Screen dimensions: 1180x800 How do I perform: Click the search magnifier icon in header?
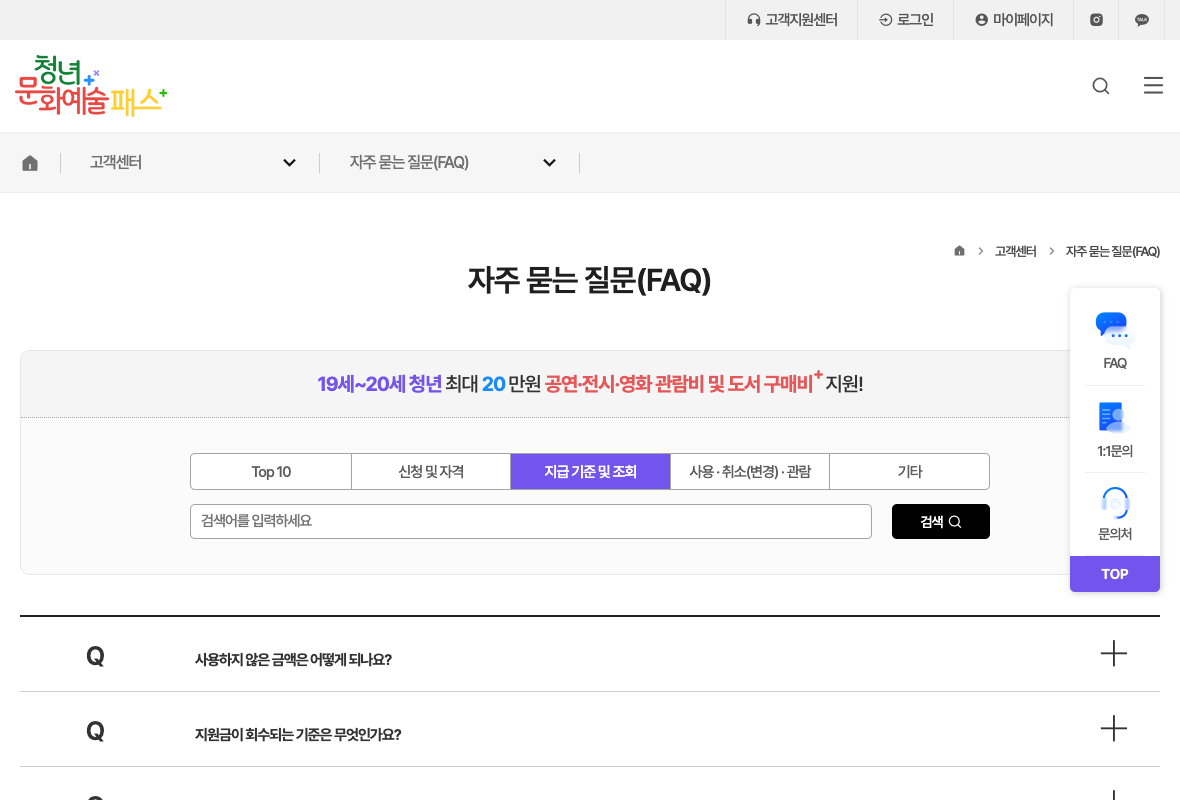coord(1100,86)
